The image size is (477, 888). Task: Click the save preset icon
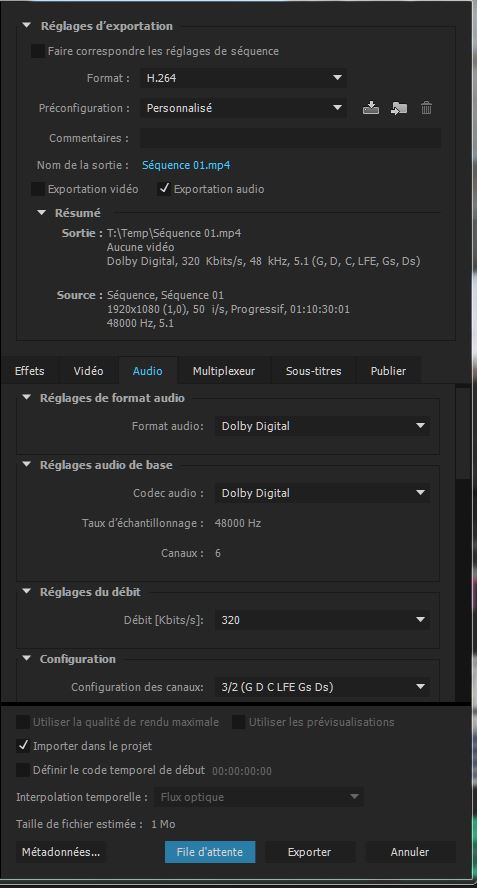coord(370,108)
